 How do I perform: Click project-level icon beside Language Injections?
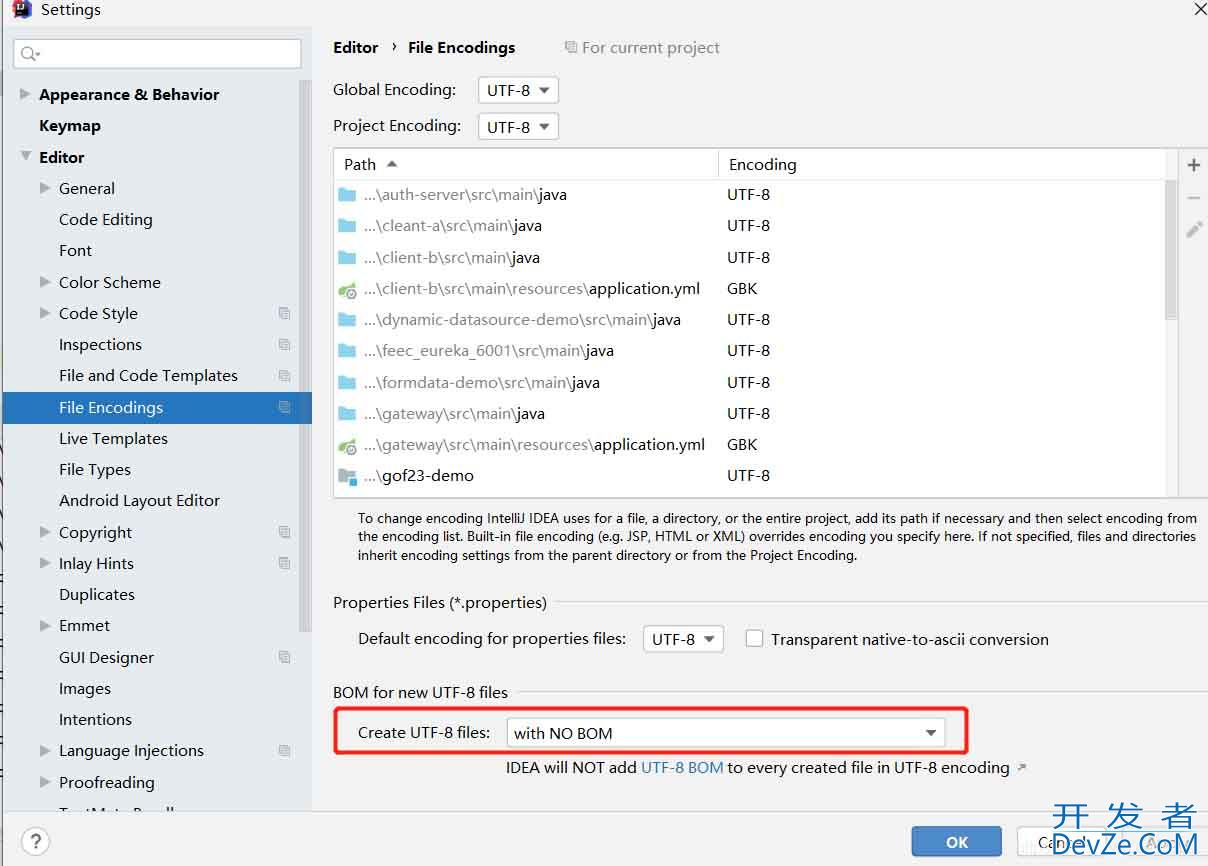[285, 751]
